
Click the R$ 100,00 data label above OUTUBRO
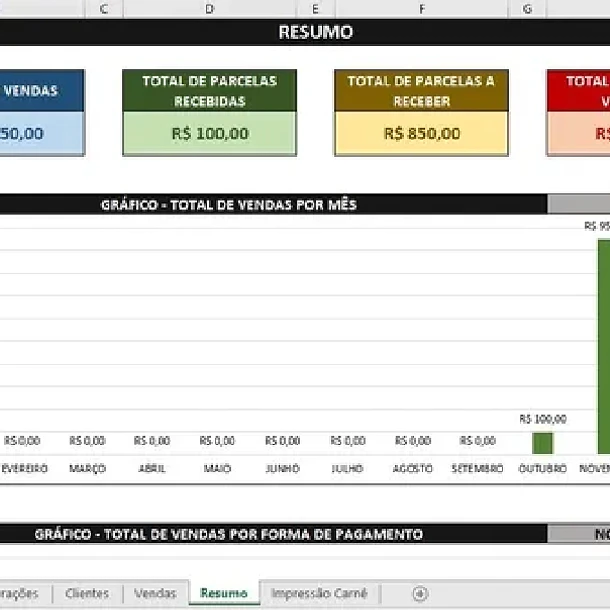543,419
